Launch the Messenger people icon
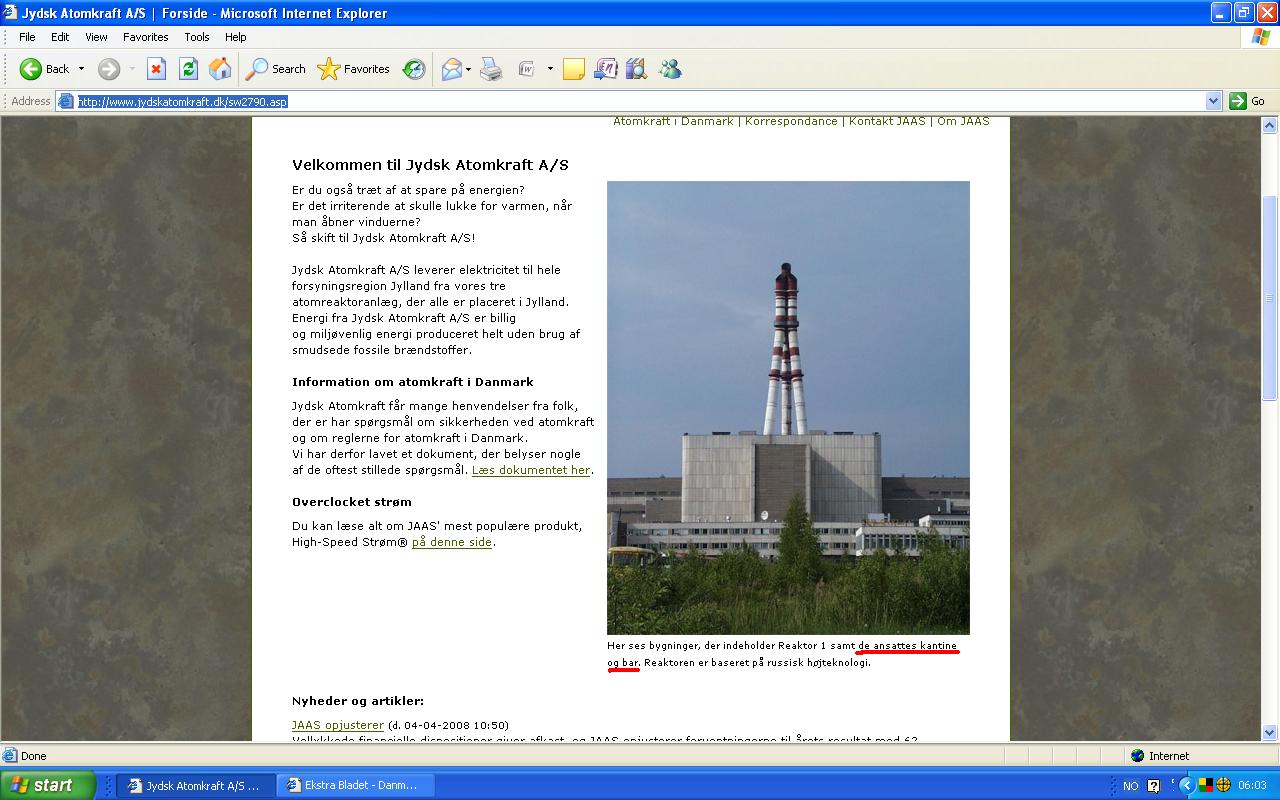This screenshot has width=1280, height=800. click(670, 69)
